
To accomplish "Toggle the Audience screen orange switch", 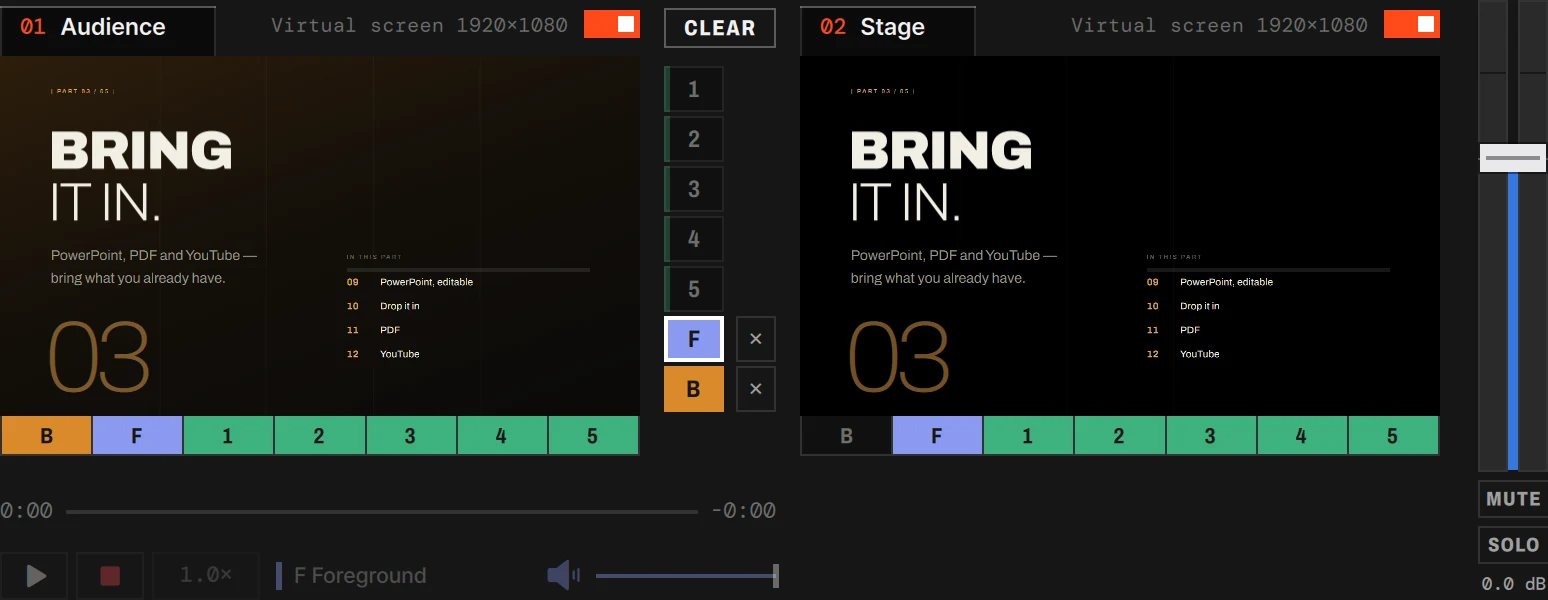I will click(612, 25).
